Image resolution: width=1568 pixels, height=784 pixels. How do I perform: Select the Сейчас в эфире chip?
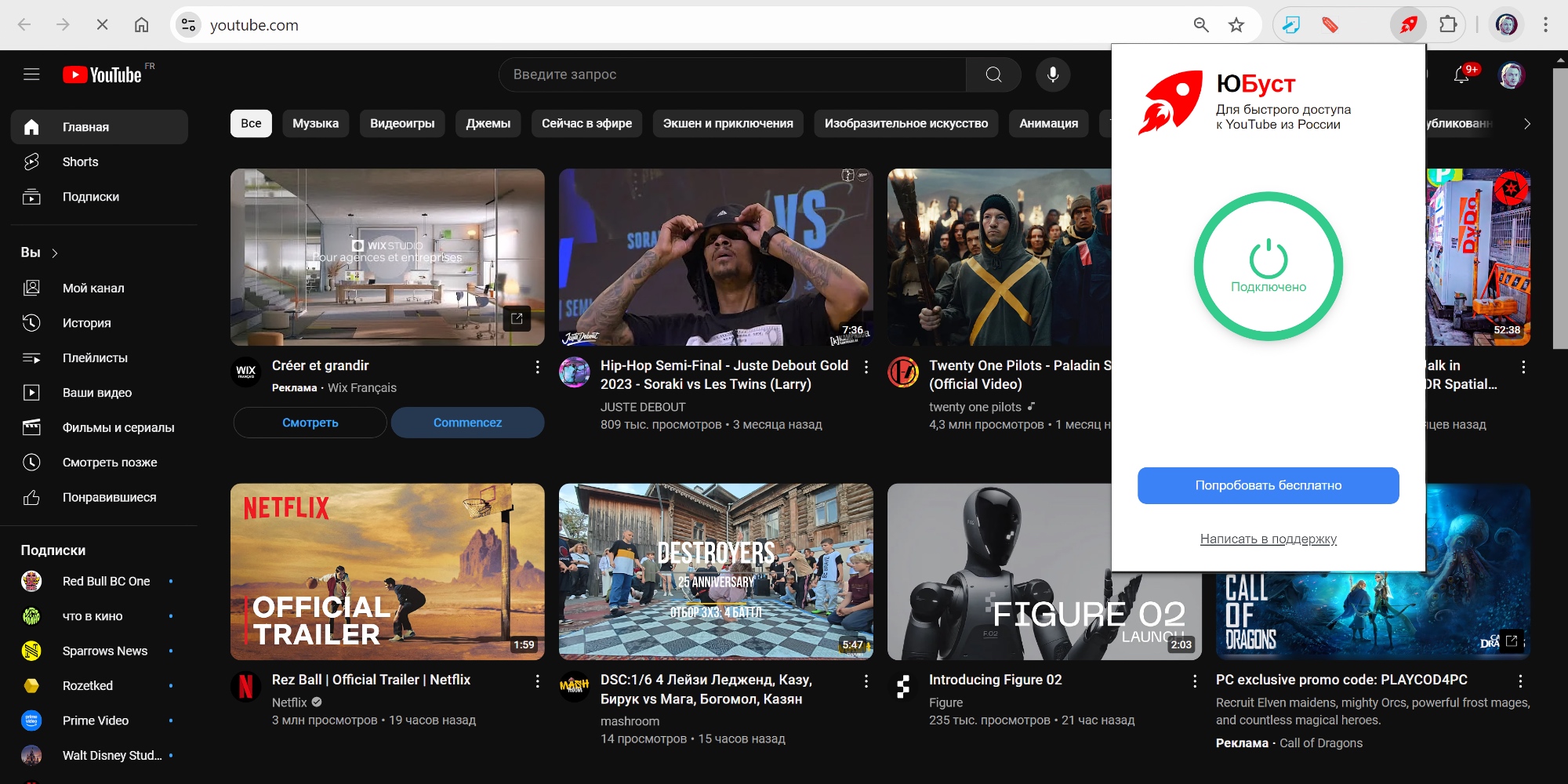(x=586, y=124)
